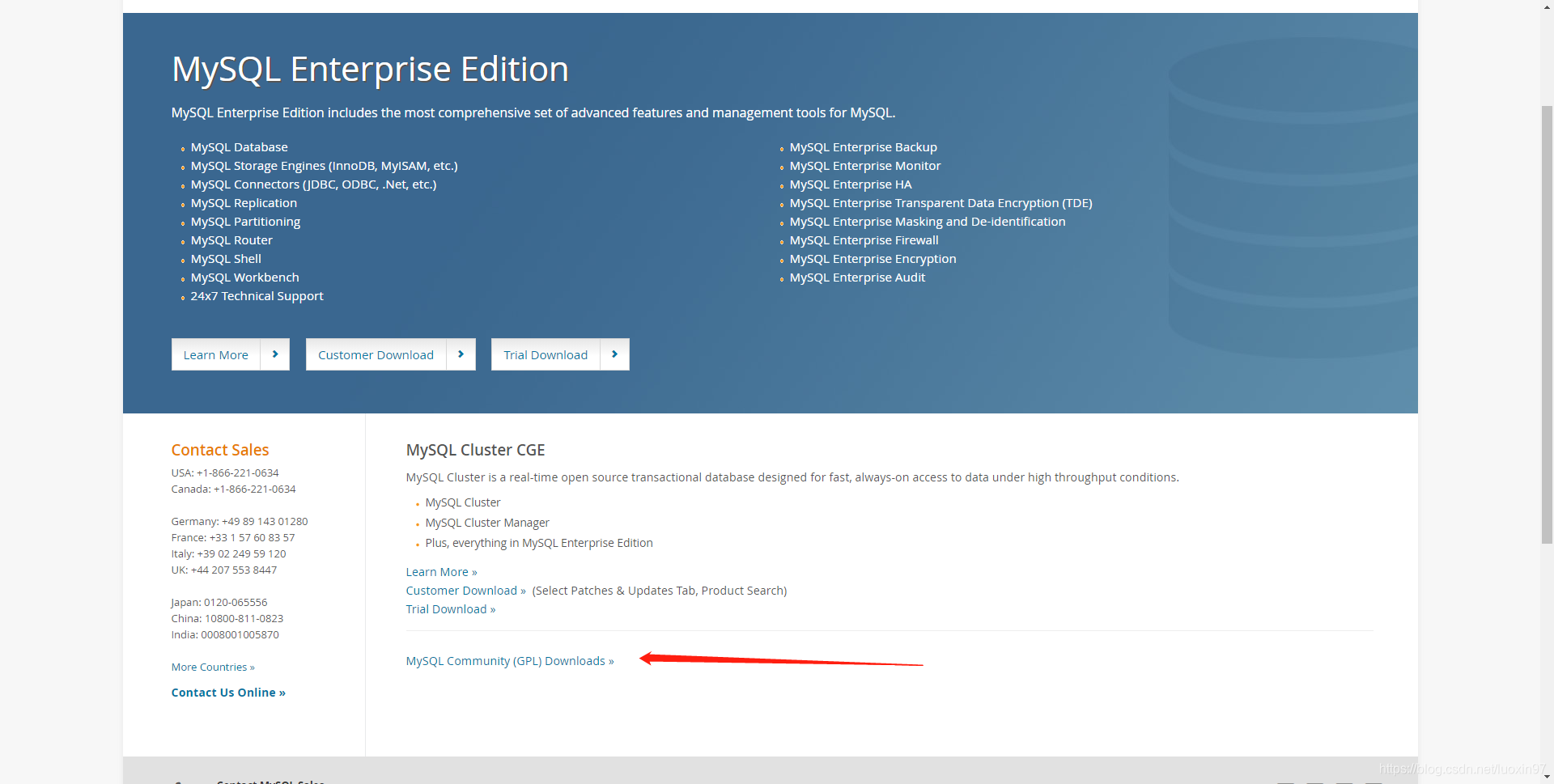Click Trial Download link under MySQL Cluster
The height and width of the screenshot is (784, 1554).
(451, 609)
